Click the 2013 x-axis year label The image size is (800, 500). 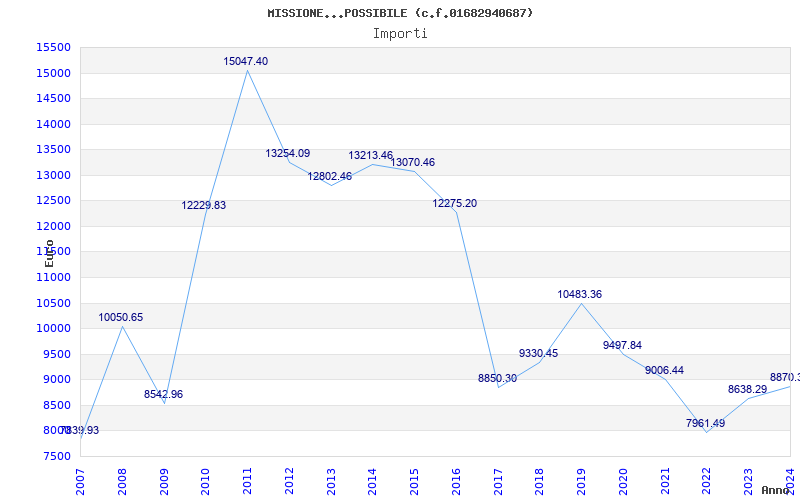coord(331,482)
